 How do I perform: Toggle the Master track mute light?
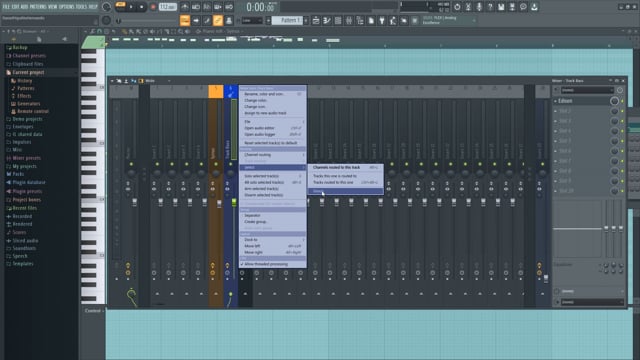pos(131,164)
